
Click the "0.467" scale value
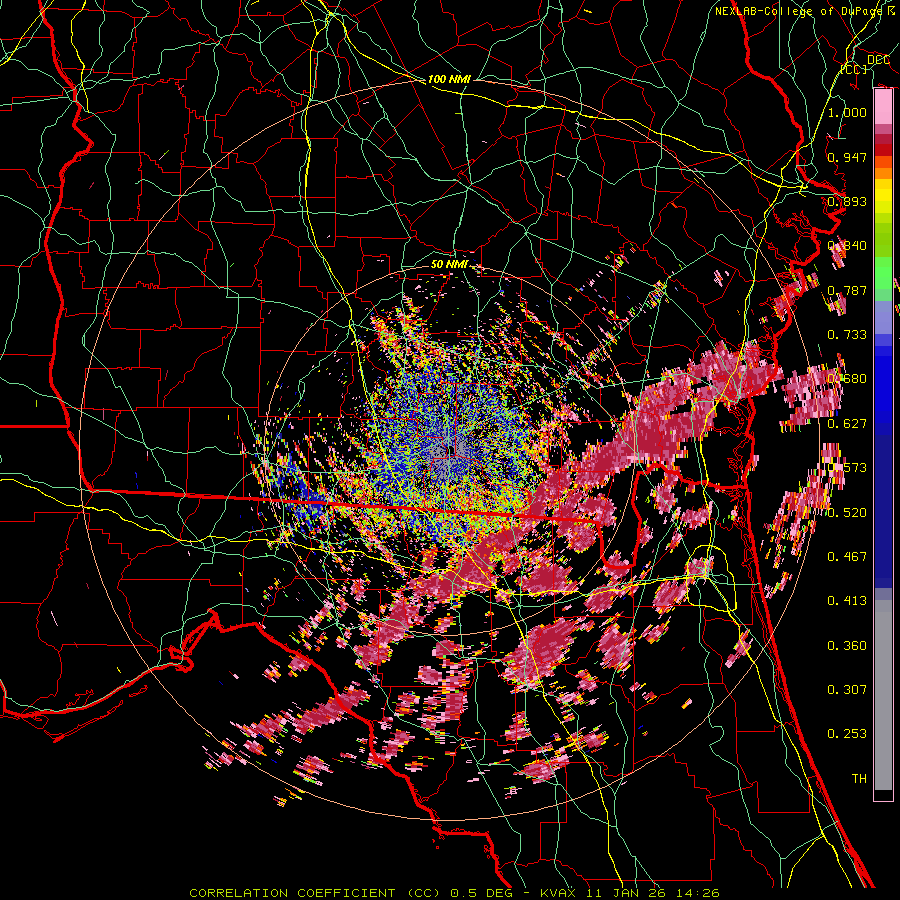click(847, 557)
